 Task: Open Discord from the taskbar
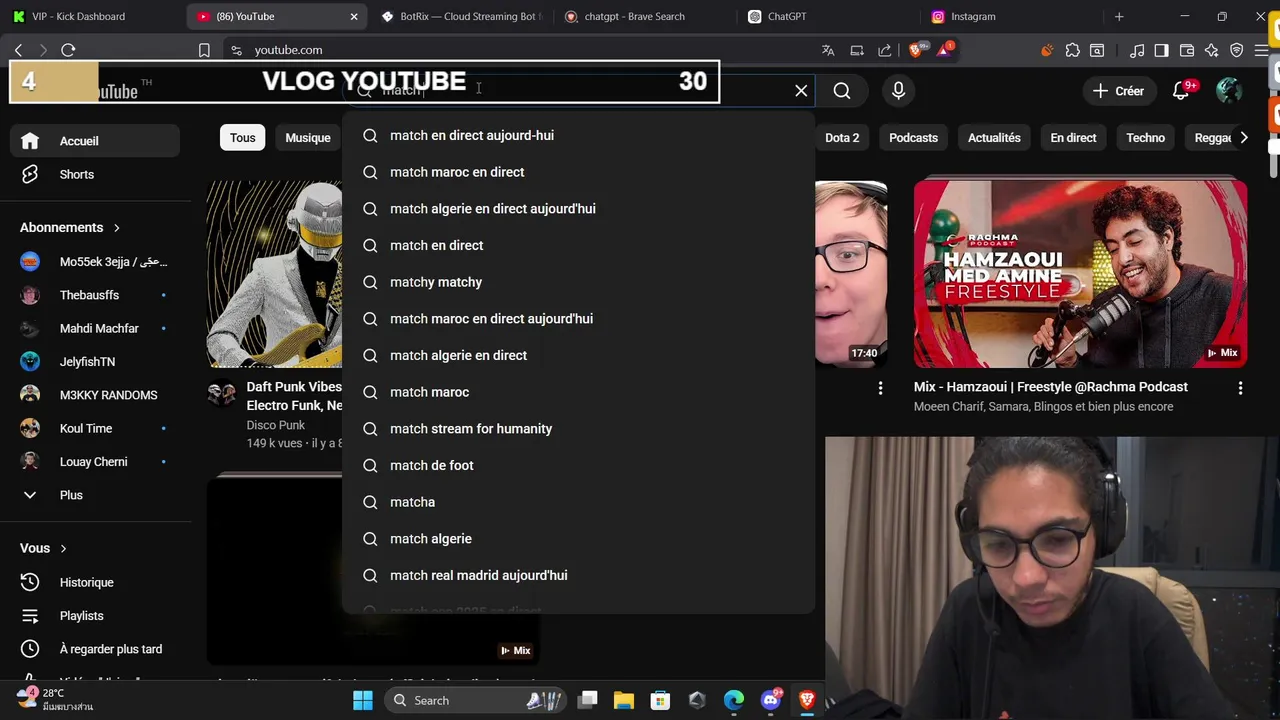point(771,700)
